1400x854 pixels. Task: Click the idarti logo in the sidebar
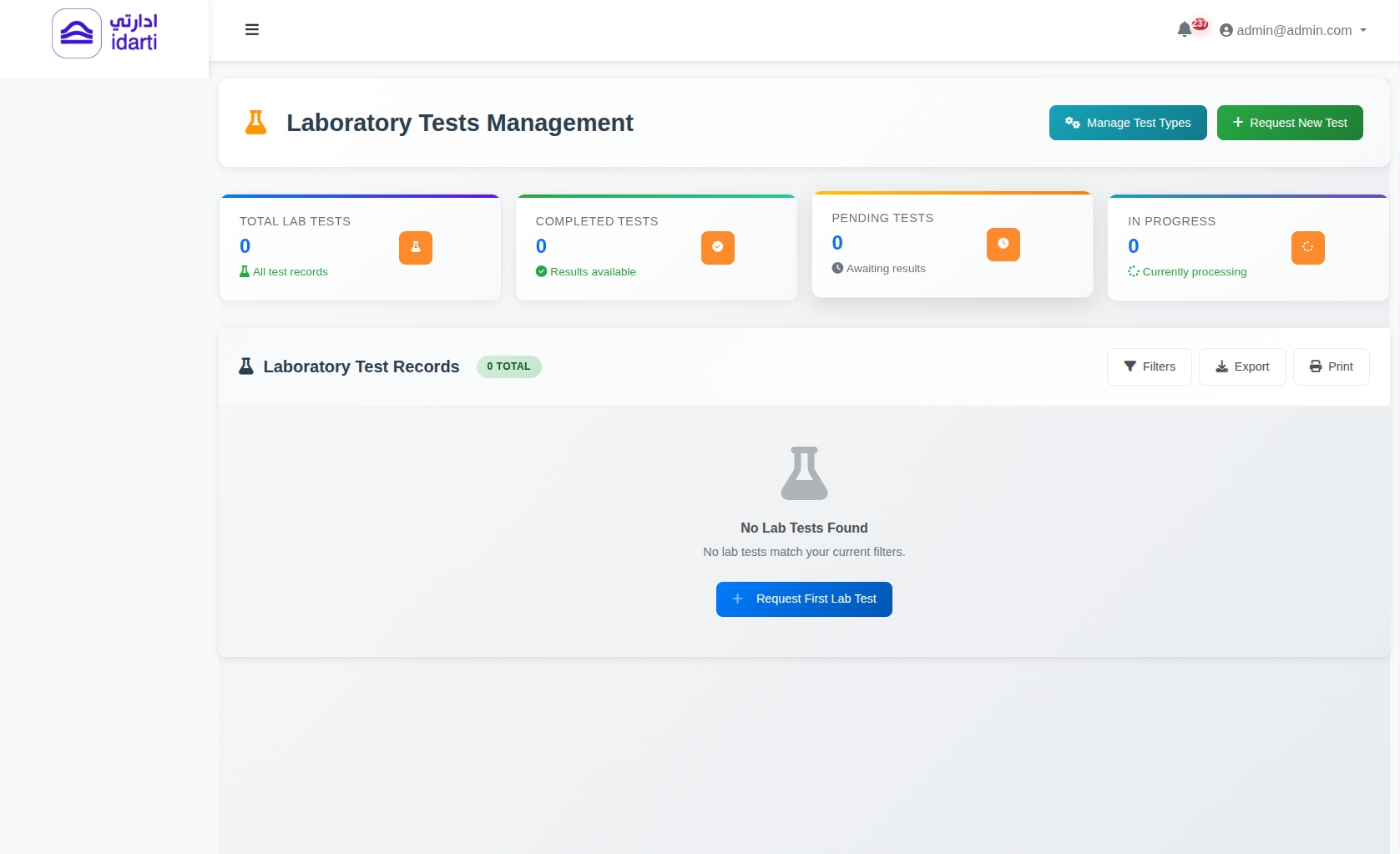(x=104, y=33)
